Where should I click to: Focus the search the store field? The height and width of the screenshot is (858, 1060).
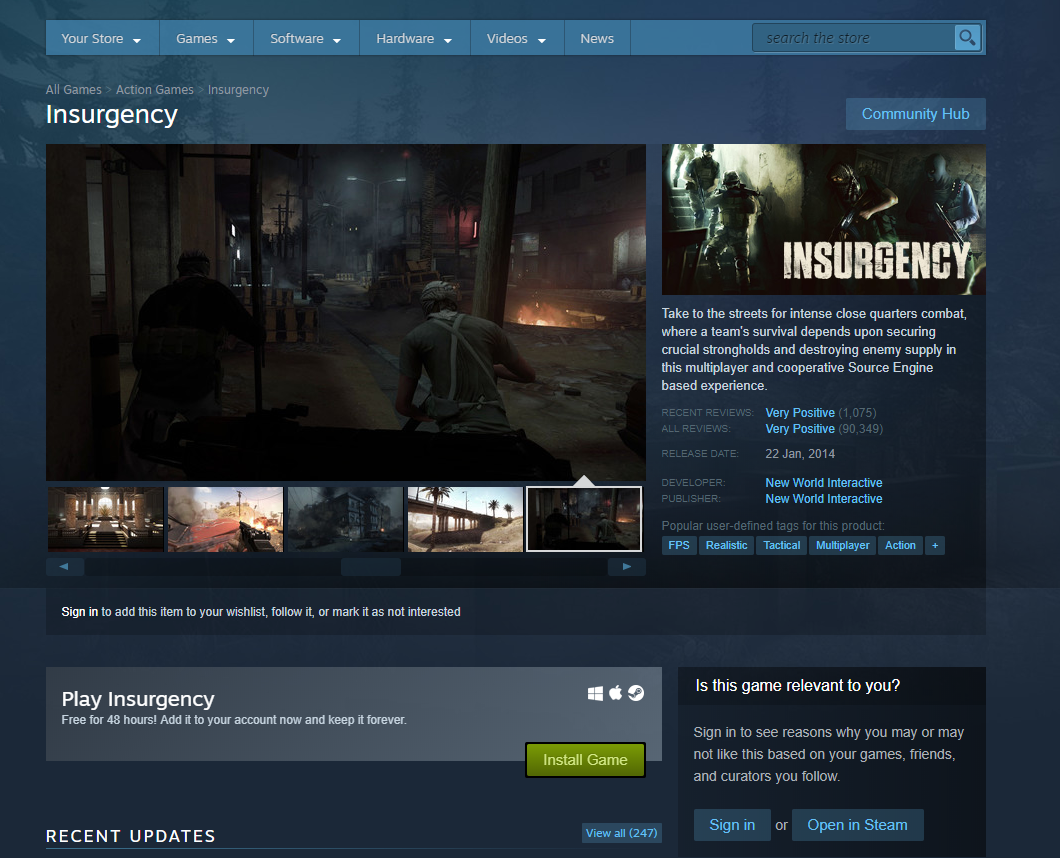(x=854, y=38)
